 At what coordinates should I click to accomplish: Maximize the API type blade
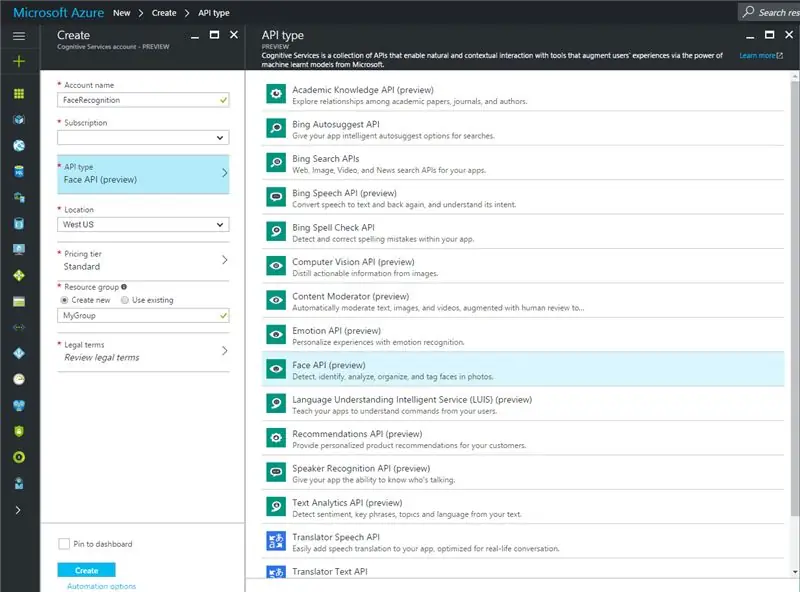769,35
